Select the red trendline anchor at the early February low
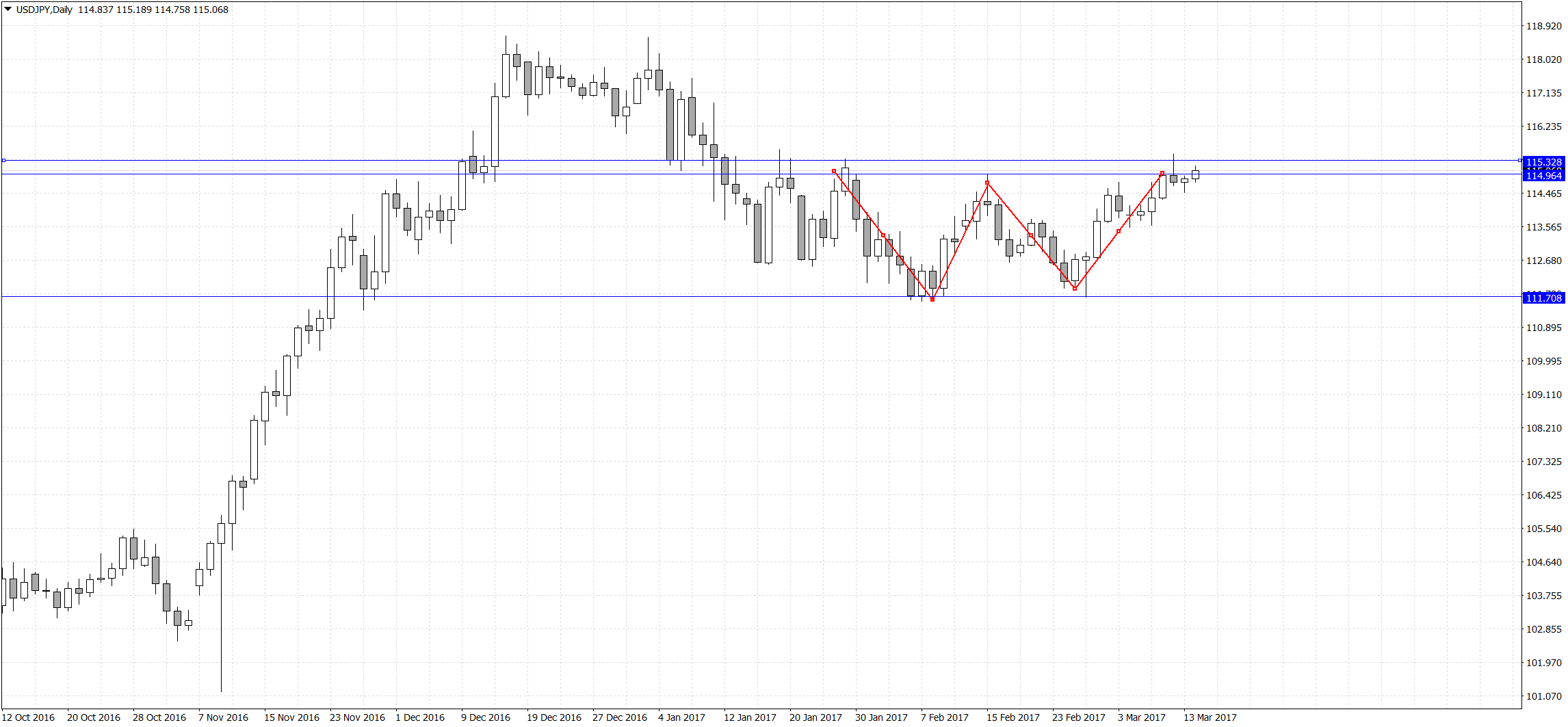This screenshot has height=727, width=1568. tap(932, 300)
